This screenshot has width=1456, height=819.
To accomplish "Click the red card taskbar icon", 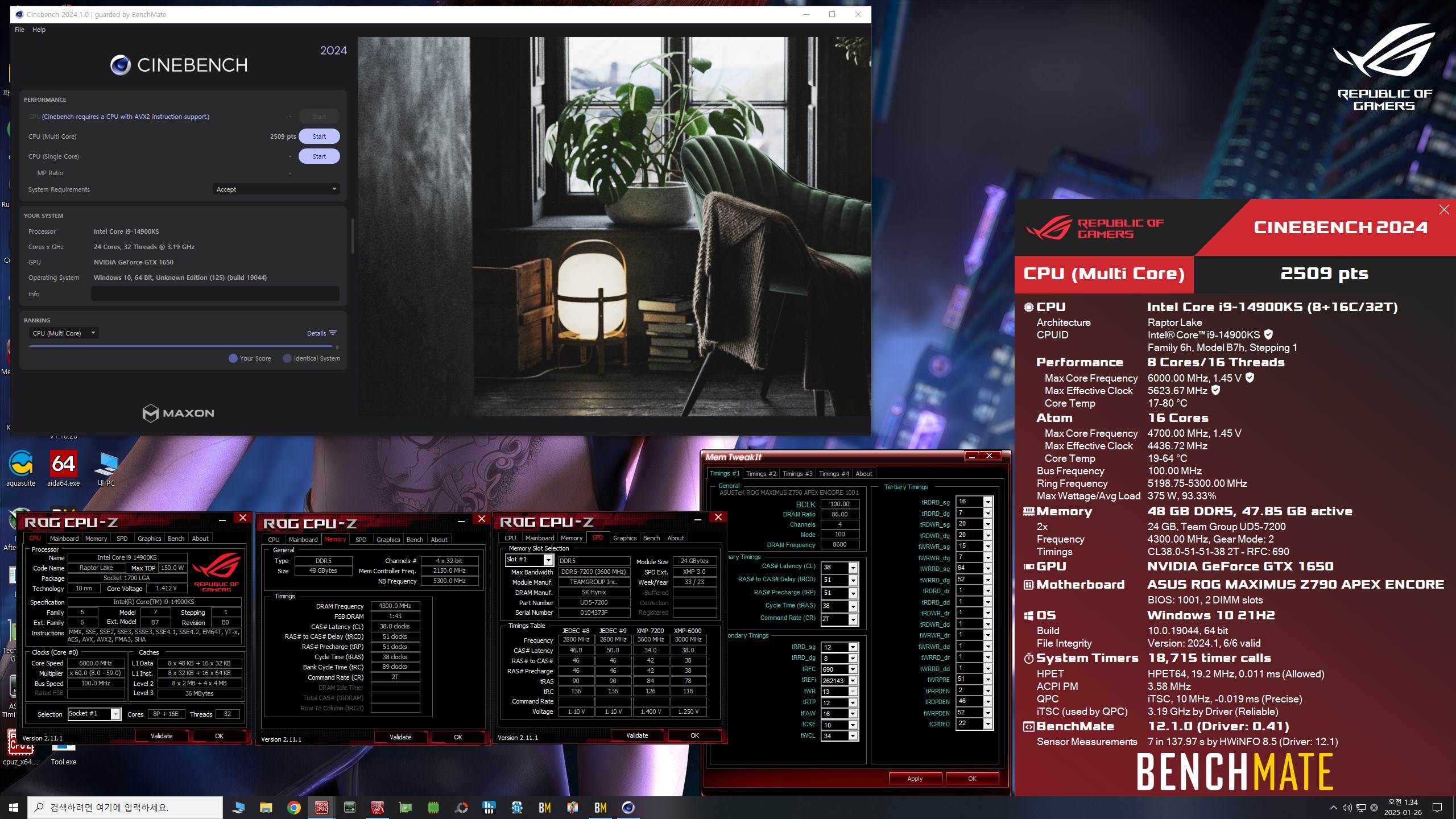I will [377, 807].
